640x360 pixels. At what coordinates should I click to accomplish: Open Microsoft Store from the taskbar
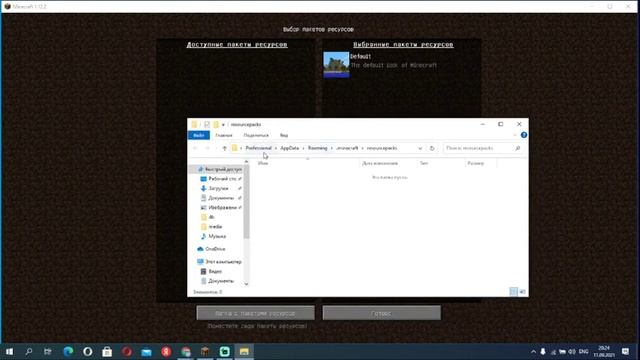point(107,351)
